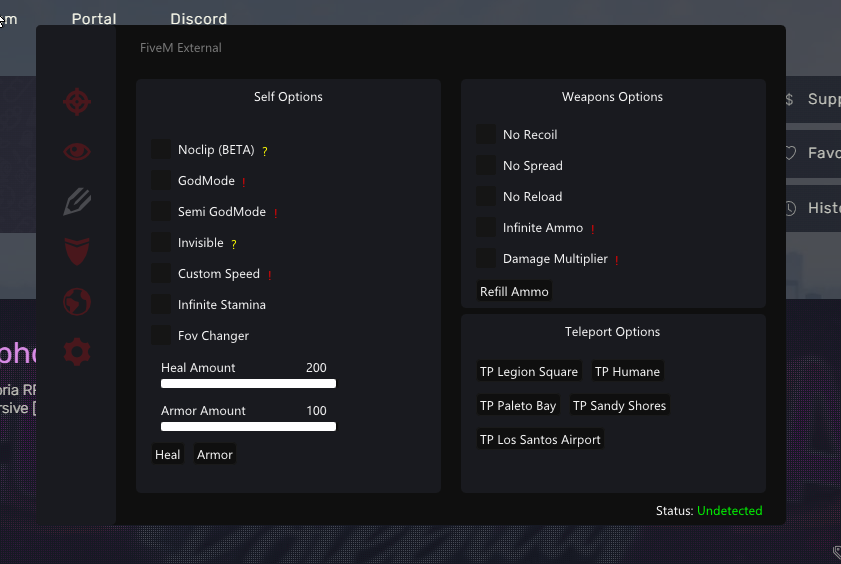Open the shield tab in the sidebar
The width and height of the screenshot is (841, 564).
tap(77, 251)
